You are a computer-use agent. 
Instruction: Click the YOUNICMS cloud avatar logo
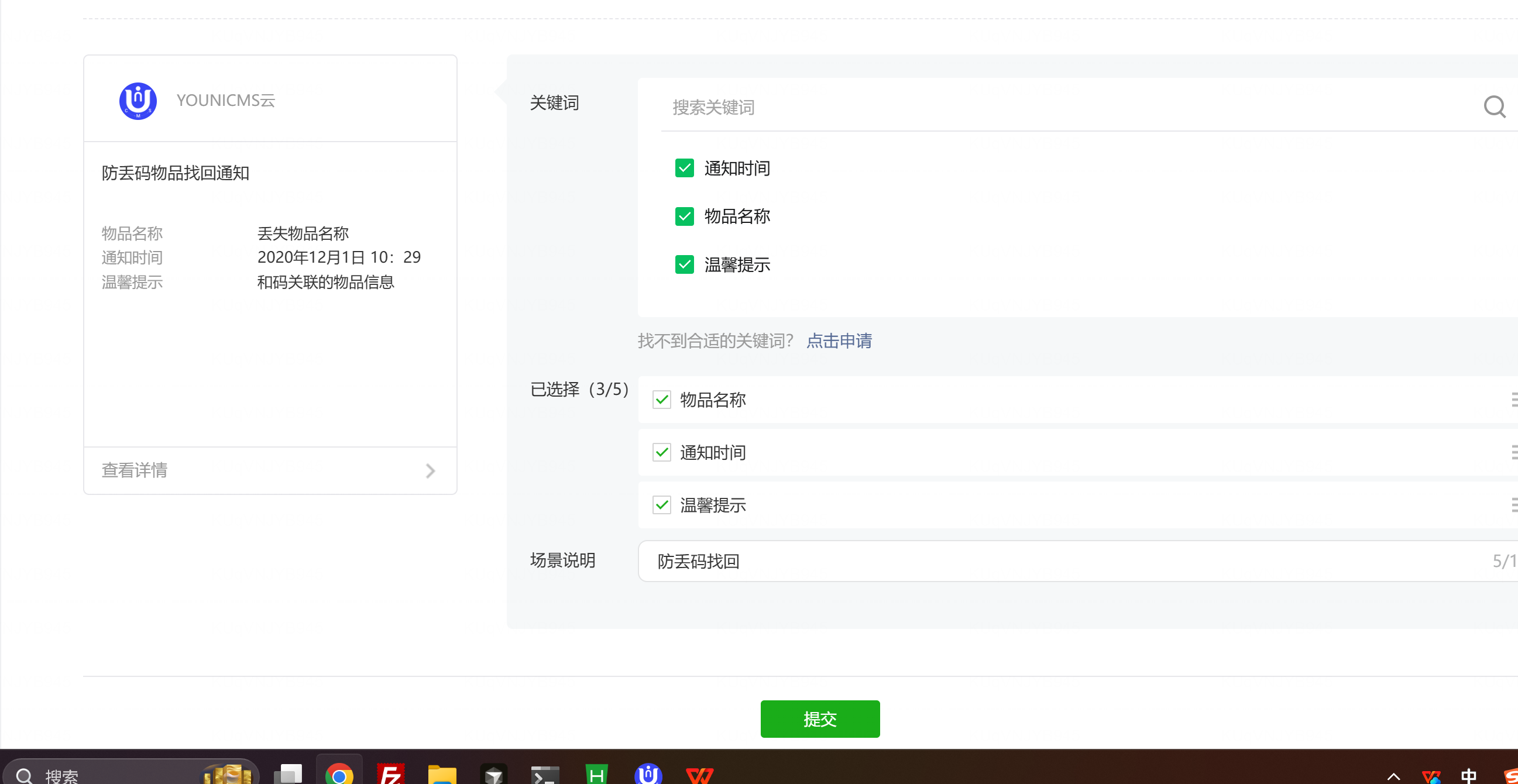click(x=138, y=101)
